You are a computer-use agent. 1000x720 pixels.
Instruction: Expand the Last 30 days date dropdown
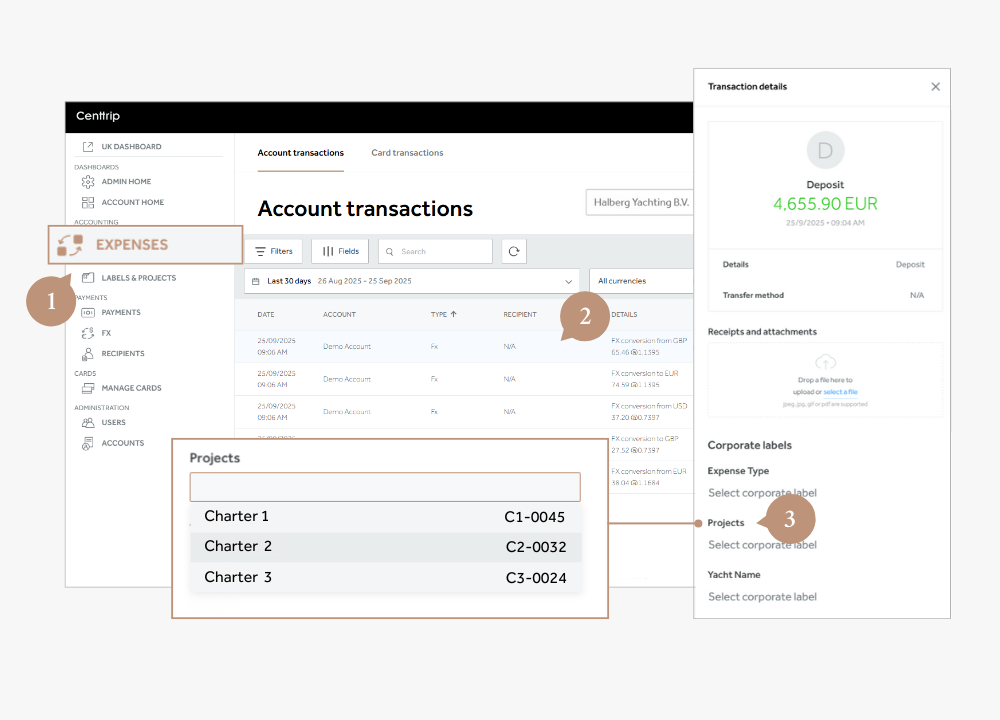coord(568,282)
